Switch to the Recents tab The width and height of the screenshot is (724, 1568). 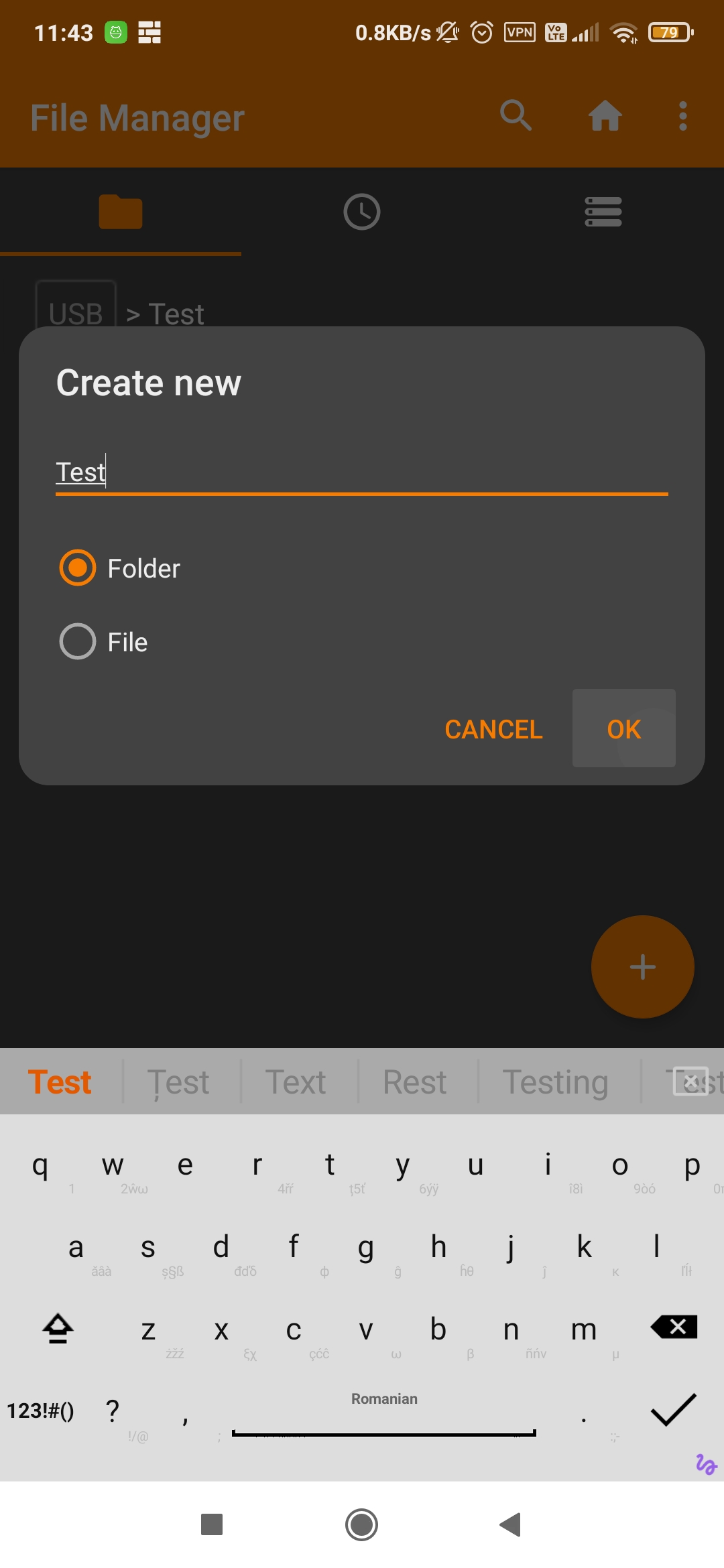tap(361, 211)
